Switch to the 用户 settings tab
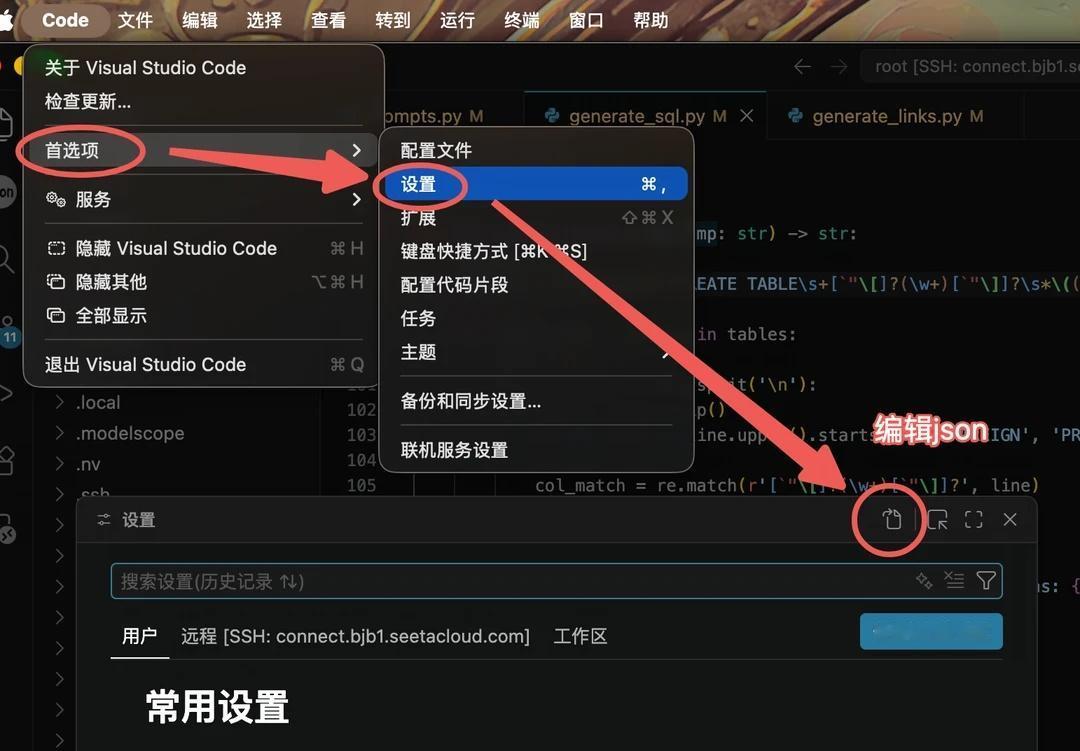Screen dimensions: 1080x751 coord(139,636)
